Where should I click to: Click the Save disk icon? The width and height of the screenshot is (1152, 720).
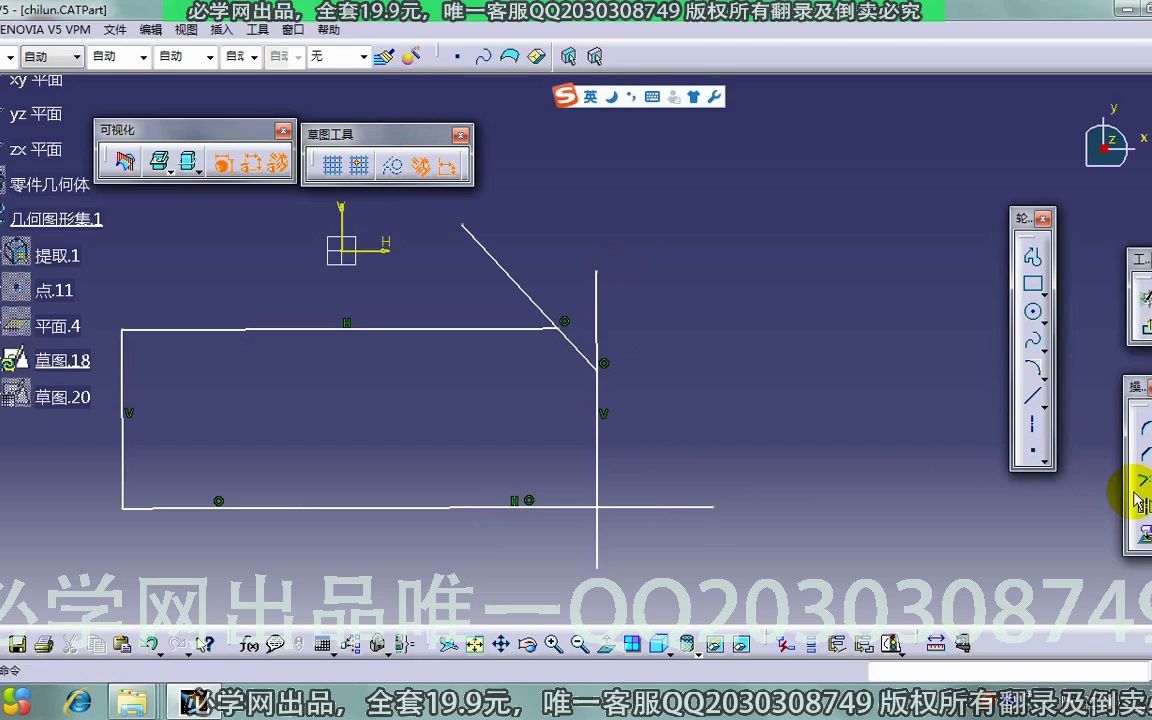coord(17,644)
